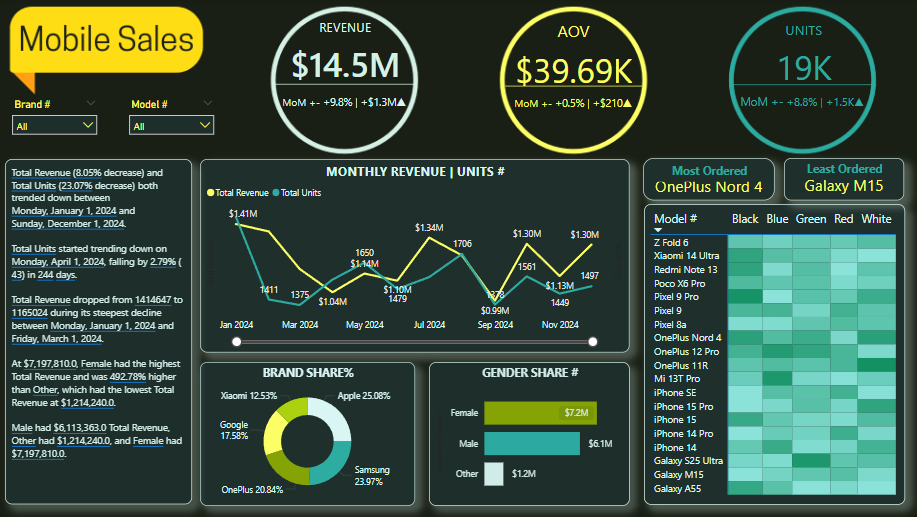Open the Model # All dropdown
Screen dimensions: 917x517
[171, 125]
